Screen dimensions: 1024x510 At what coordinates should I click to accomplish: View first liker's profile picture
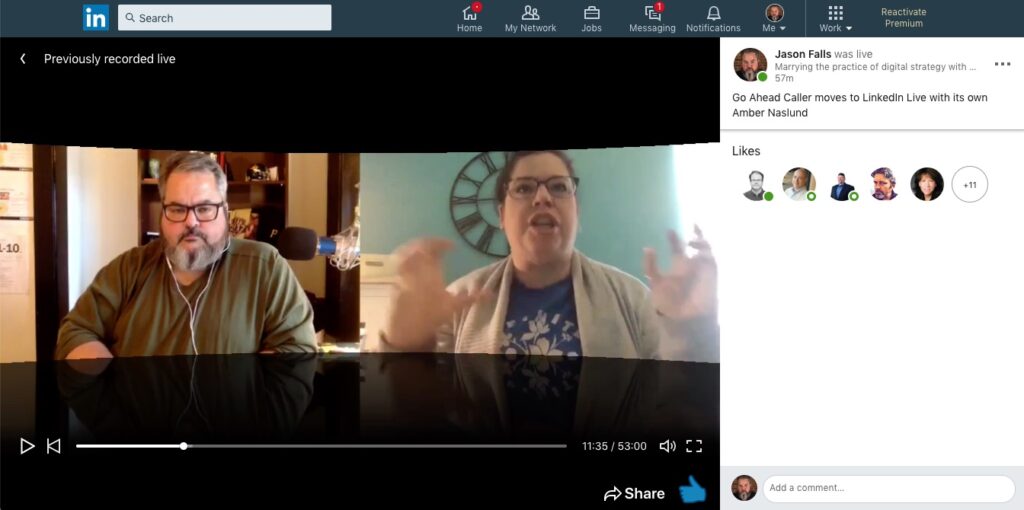[756, 184]
